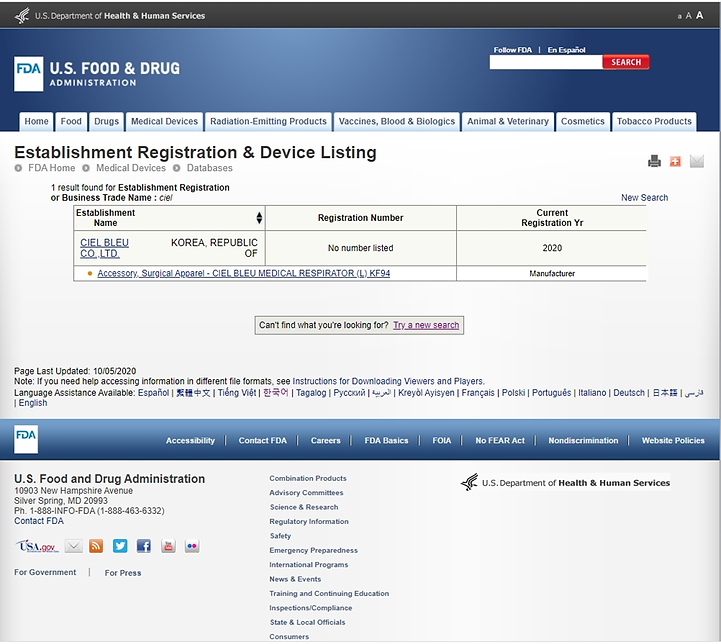Open Emergency Preparedness link
Image resolution: width=721 pixels, height=644 pixels.
[x=313, y=550]
